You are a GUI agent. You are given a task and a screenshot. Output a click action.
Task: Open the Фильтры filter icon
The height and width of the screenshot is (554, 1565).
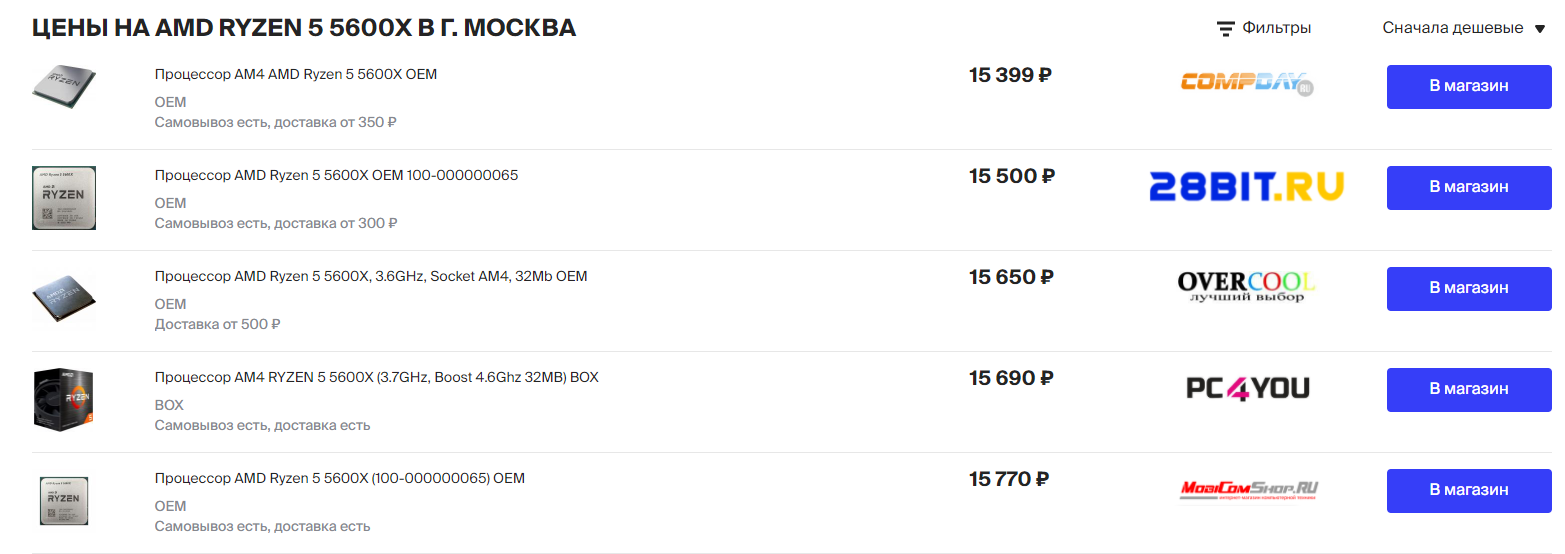[1225, 29]
